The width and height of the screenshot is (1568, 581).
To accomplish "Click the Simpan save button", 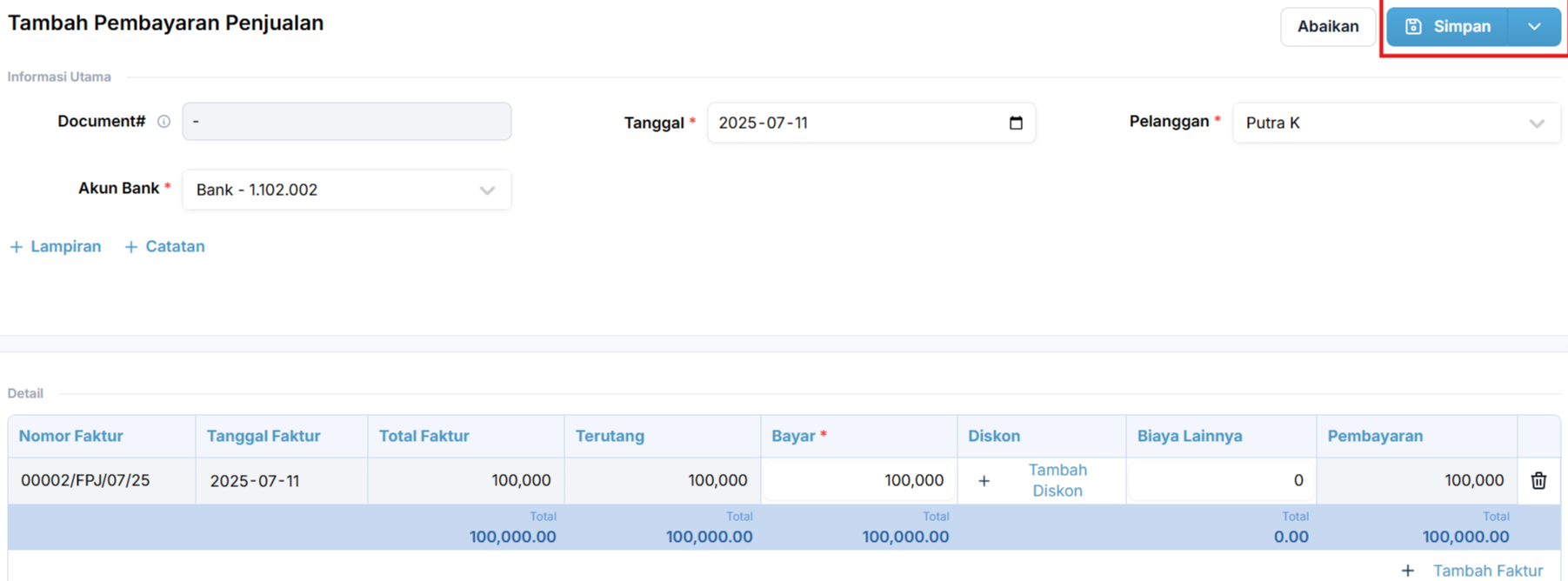I will (1447, 27).
